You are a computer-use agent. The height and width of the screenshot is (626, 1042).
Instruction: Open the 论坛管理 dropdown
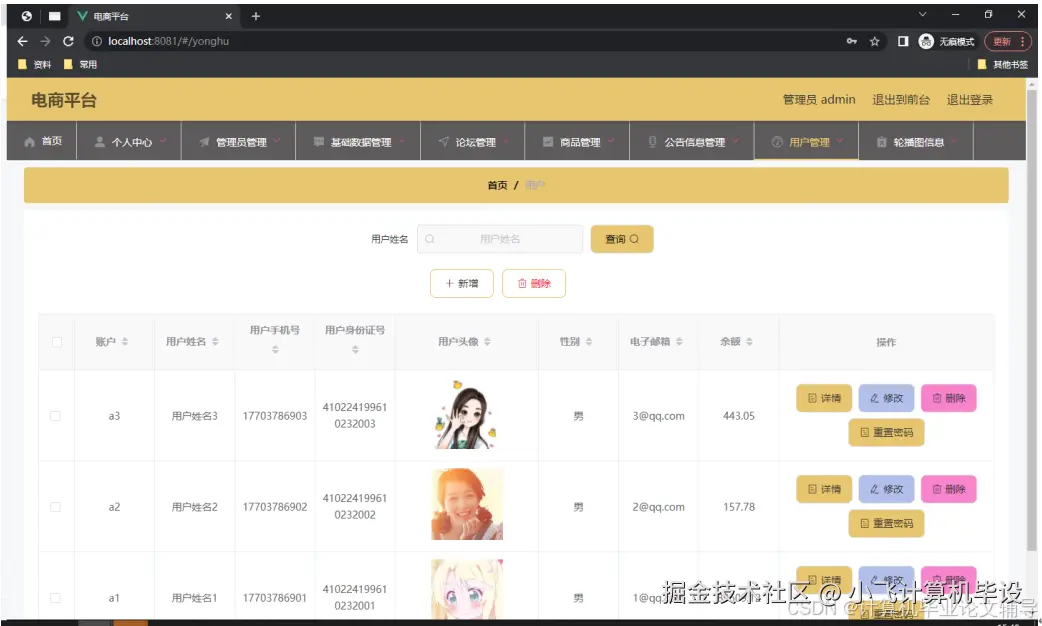[x=474, y=140]
